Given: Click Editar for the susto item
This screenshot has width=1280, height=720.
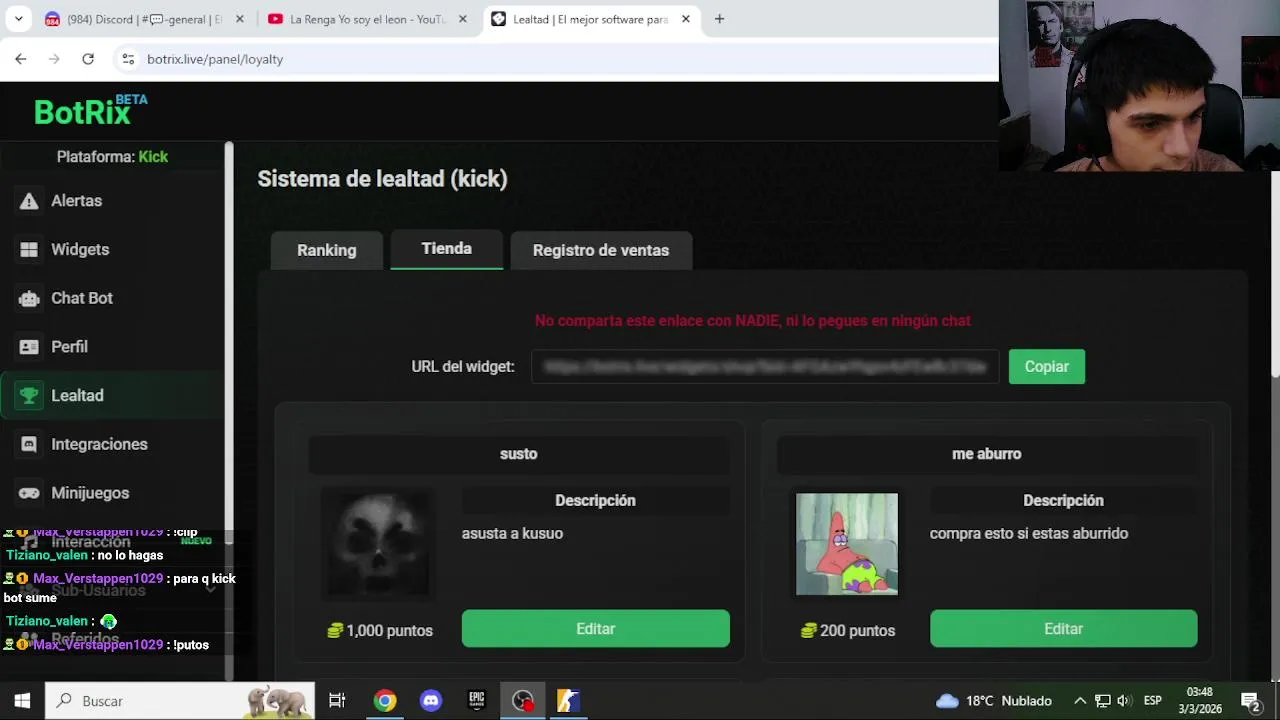Looking at the screenshot, I should 595,629.
